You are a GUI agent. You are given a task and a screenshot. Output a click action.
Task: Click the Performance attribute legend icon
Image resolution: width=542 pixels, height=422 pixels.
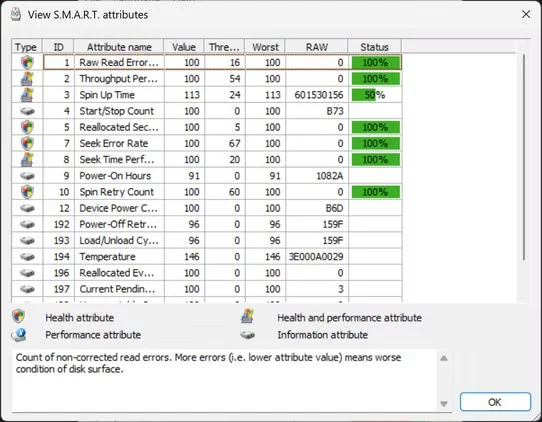pyautogui.click(x=18, y=335)
